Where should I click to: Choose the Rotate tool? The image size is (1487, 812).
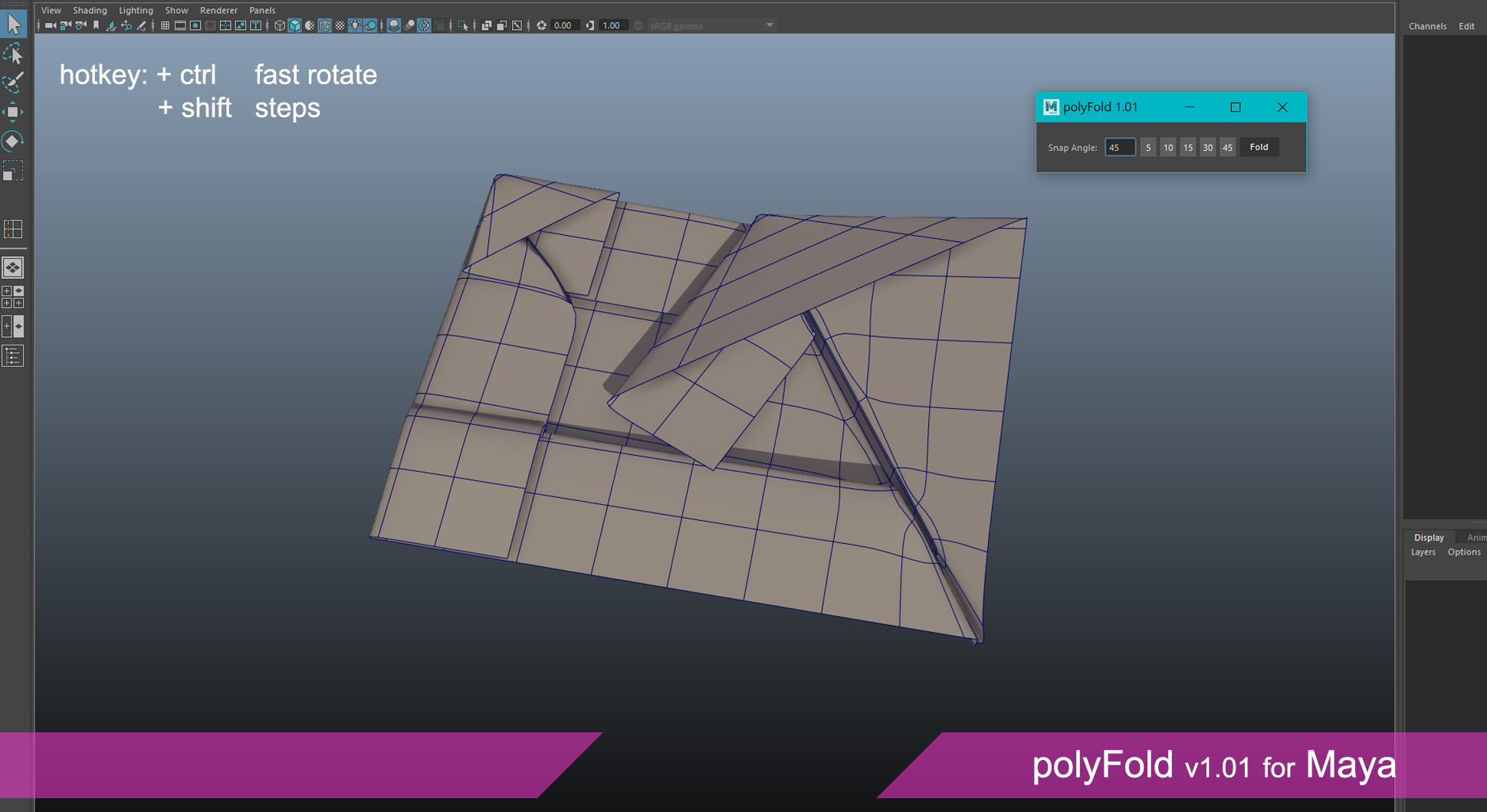[x=13, y=141]
